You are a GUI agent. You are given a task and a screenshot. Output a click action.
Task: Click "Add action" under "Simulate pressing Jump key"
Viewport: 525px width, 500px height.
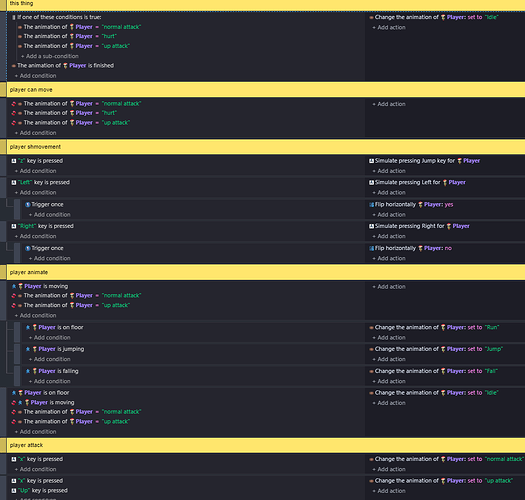(x=389, y=171)
